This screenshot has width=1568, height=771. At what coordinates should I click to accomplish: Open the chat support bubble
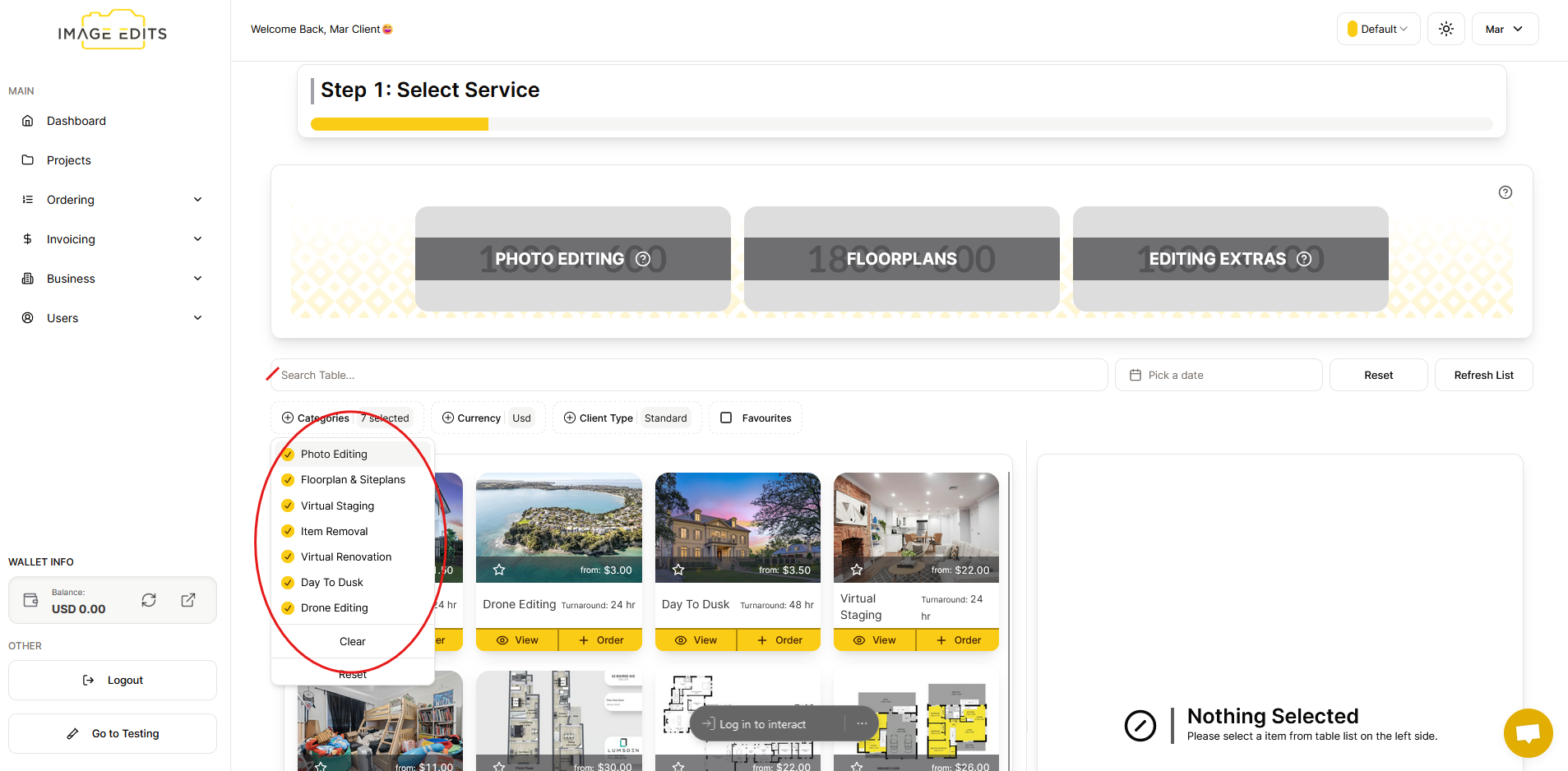tap(1528, 732)
